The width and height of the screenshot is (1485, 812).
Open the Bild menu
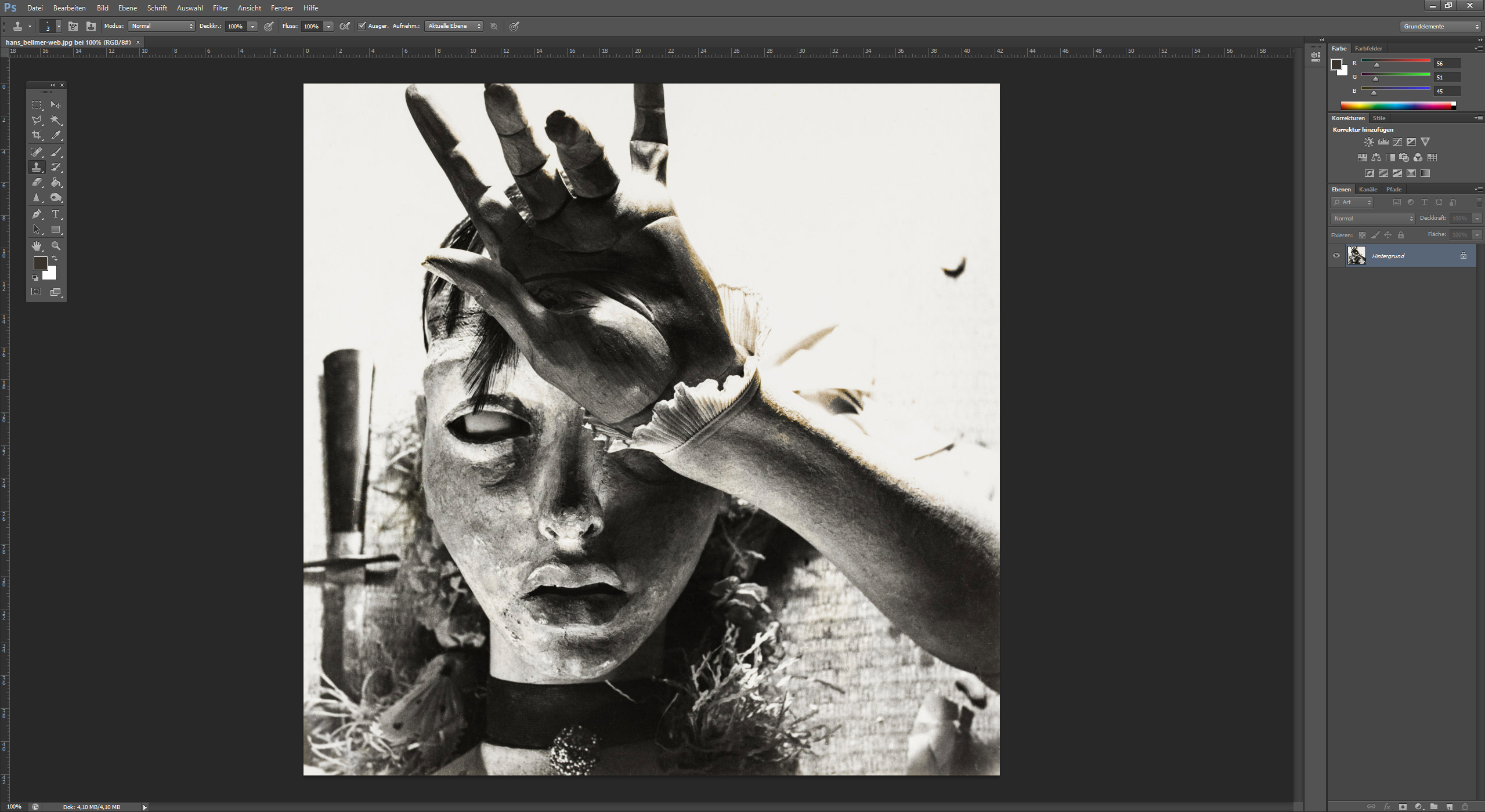click(103, 8)
